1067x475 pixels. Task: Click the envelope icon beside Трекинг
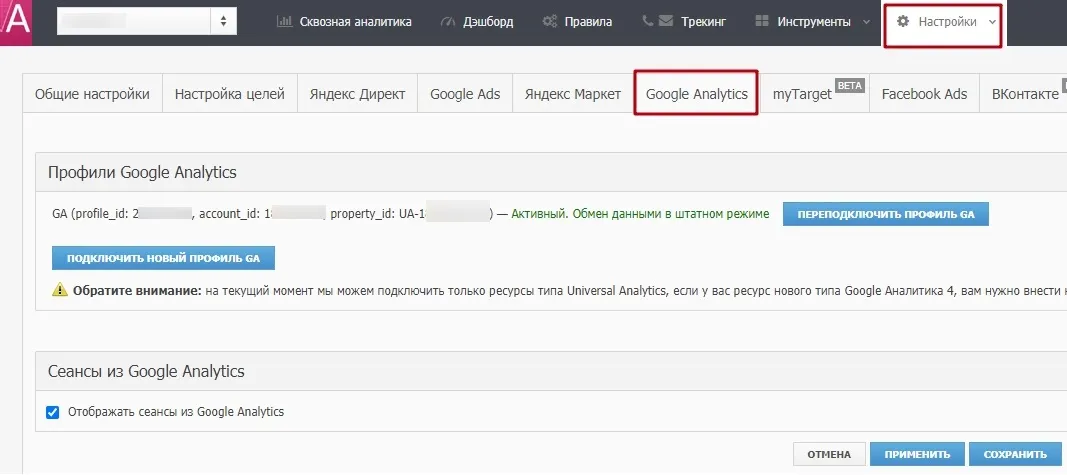tap(666, 21)
